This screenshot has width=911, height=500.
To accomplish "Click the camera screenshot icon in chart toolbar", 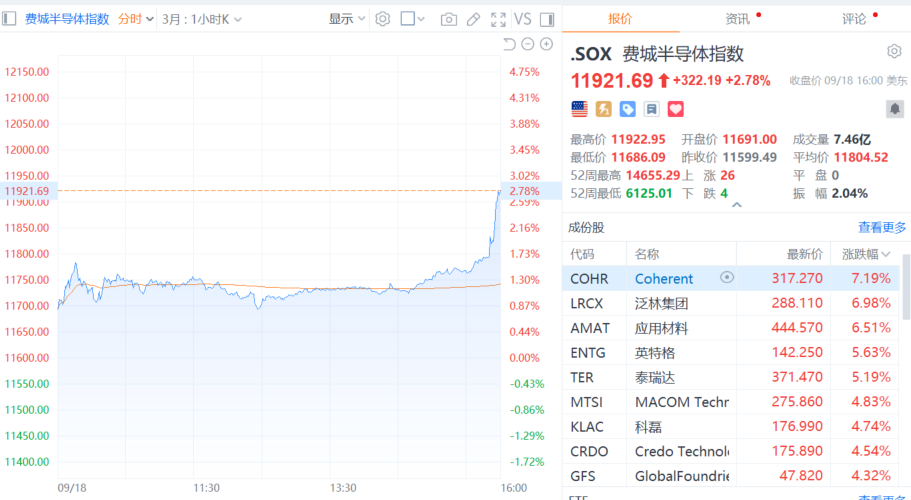I will 448,19.
